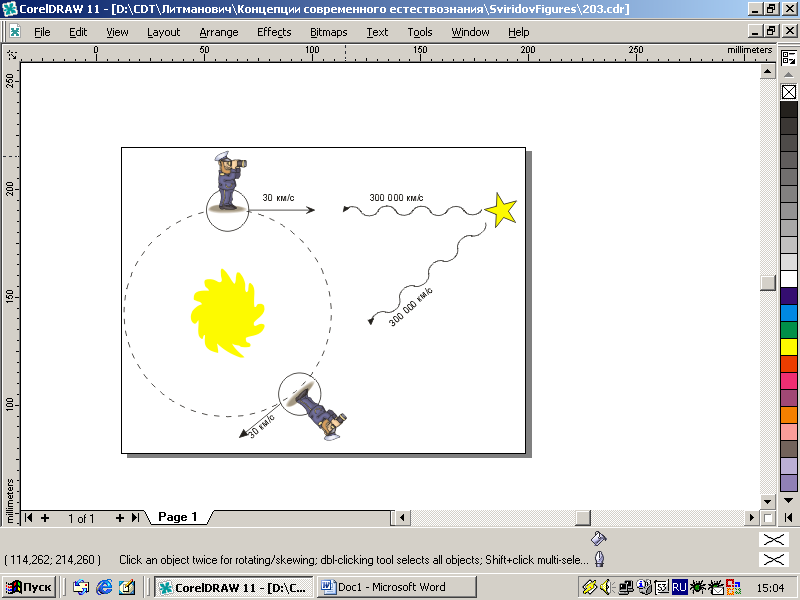The width and height of the screenshot is (800, 600).
Task: Pick the hot pink swatch in the palette
Action: pyautogui.click(x=789, y=381)
